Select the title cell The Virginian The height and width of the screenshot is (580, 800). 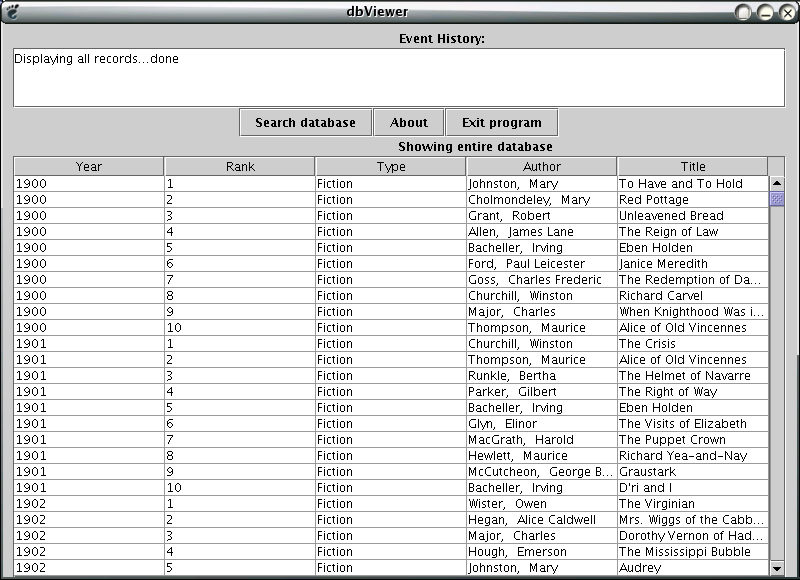[692, 504]
